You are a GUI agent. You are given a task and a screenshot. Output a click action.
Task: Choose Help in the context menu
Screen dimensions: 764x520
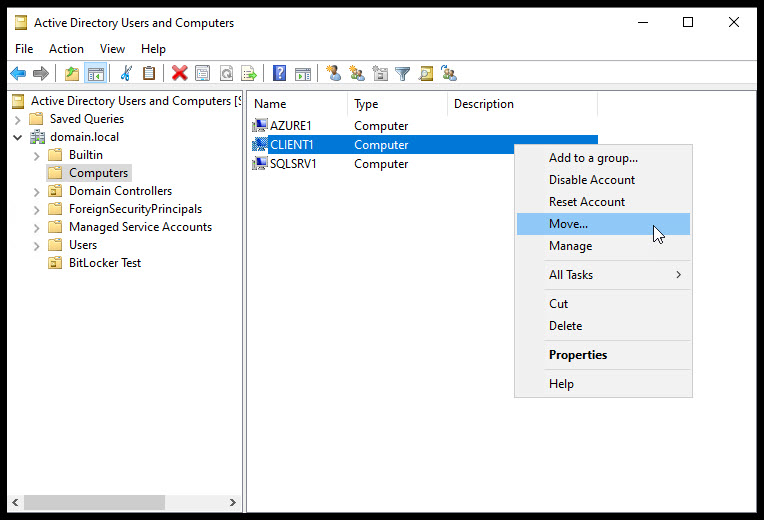[x=603, y=384]
